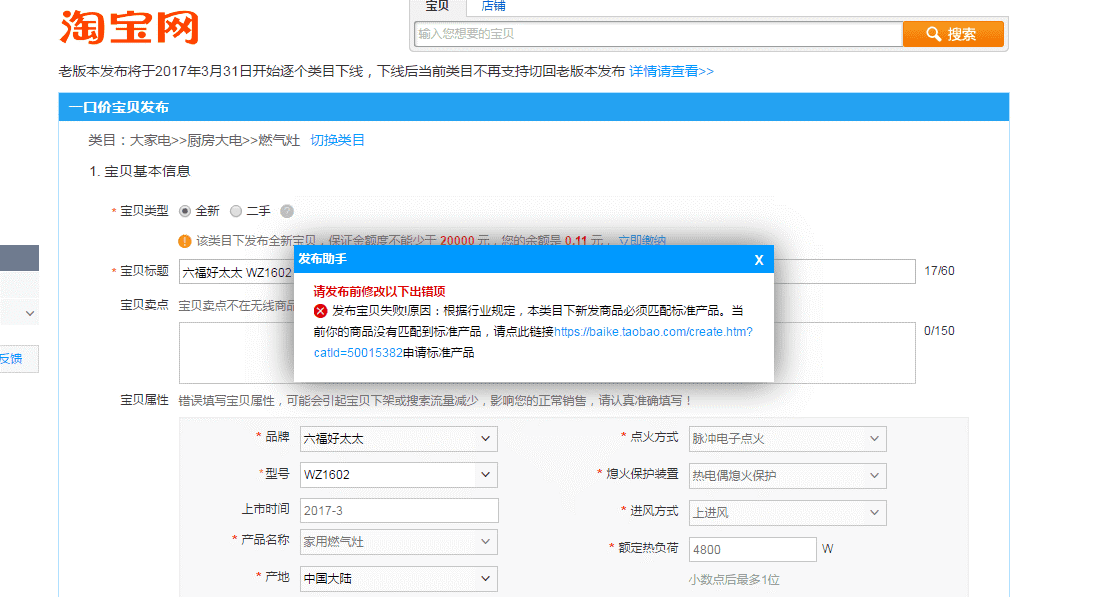The width and height of the screenshot is (1113, 597).
Task: Click the 宝贝标题 input field
Action: click(x=547, y=272)
